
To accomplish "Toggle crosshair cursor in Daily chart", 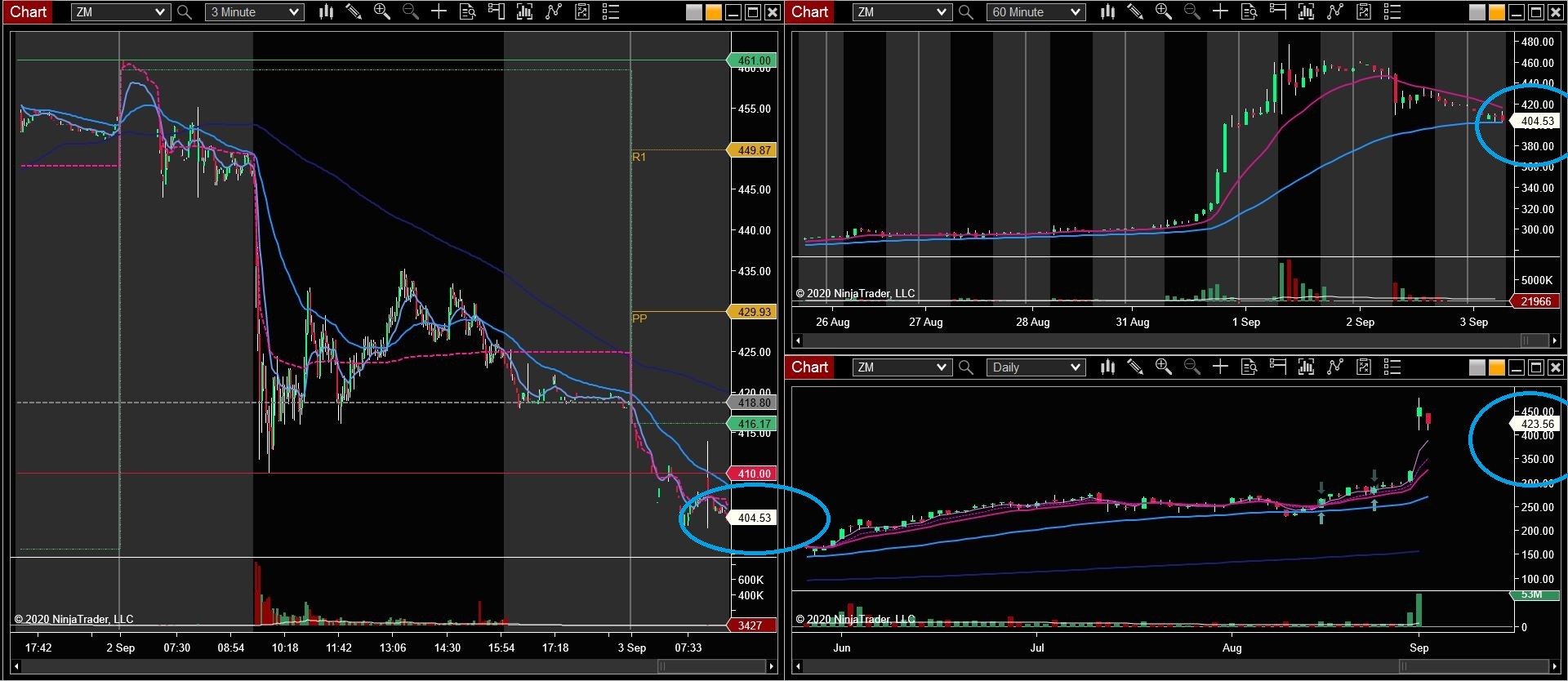I will tap(1220, 367).
